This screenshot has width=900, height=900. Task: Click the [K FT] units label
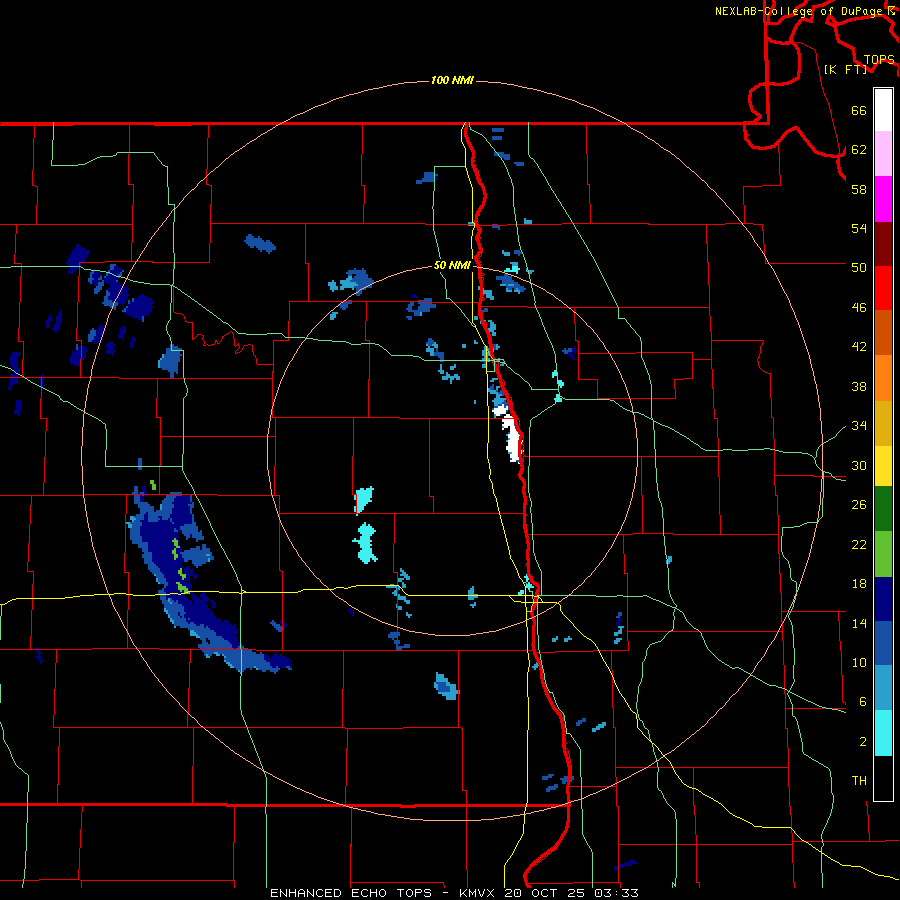[x=845, y=69]
